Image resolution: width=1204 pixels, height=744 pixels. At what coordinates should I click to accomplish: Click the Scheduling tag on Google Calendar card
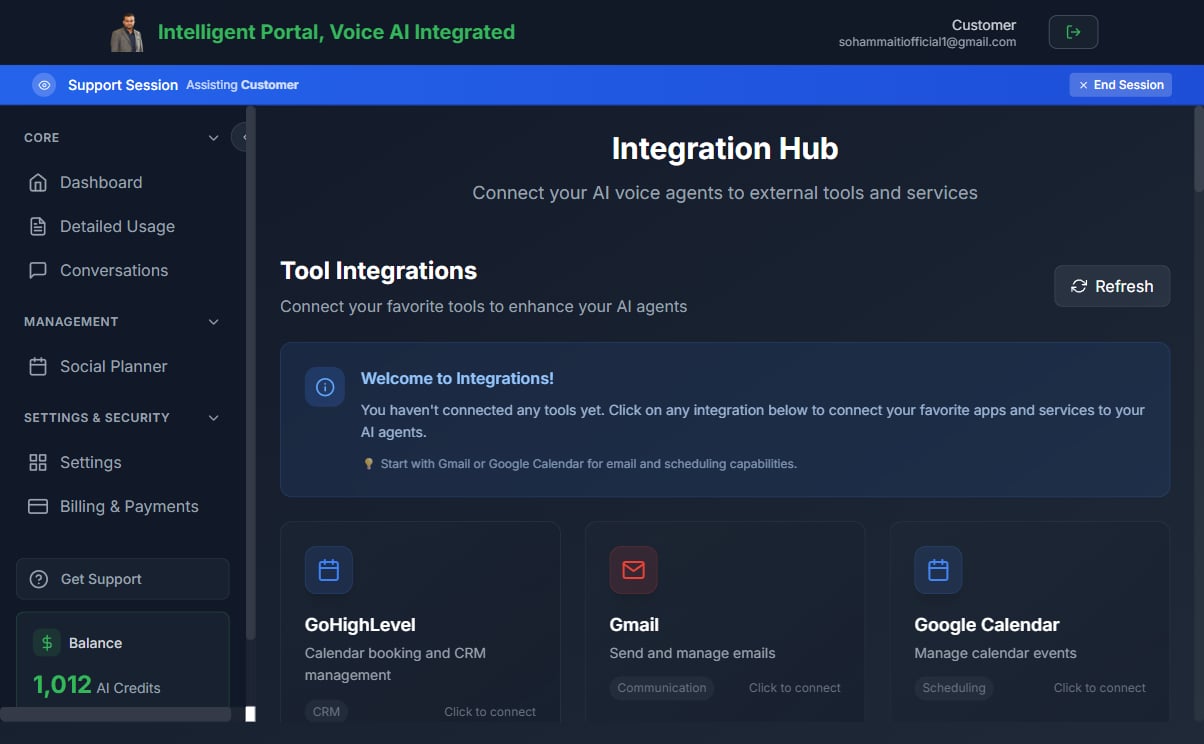pyautogui.click(x=954, y=688)
